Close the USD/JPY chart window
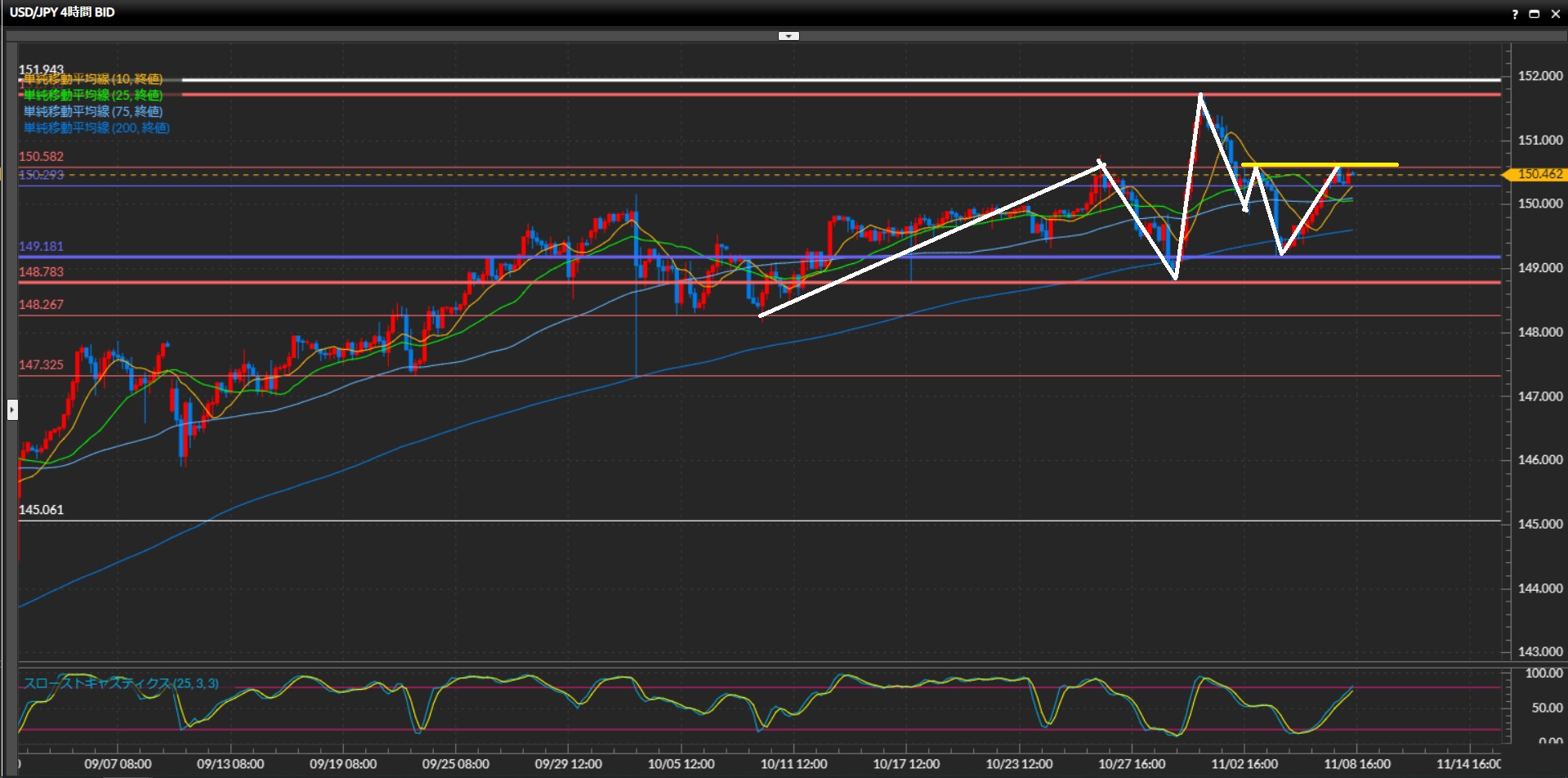Screen dimensions: 1568x778 (1555, 14)
